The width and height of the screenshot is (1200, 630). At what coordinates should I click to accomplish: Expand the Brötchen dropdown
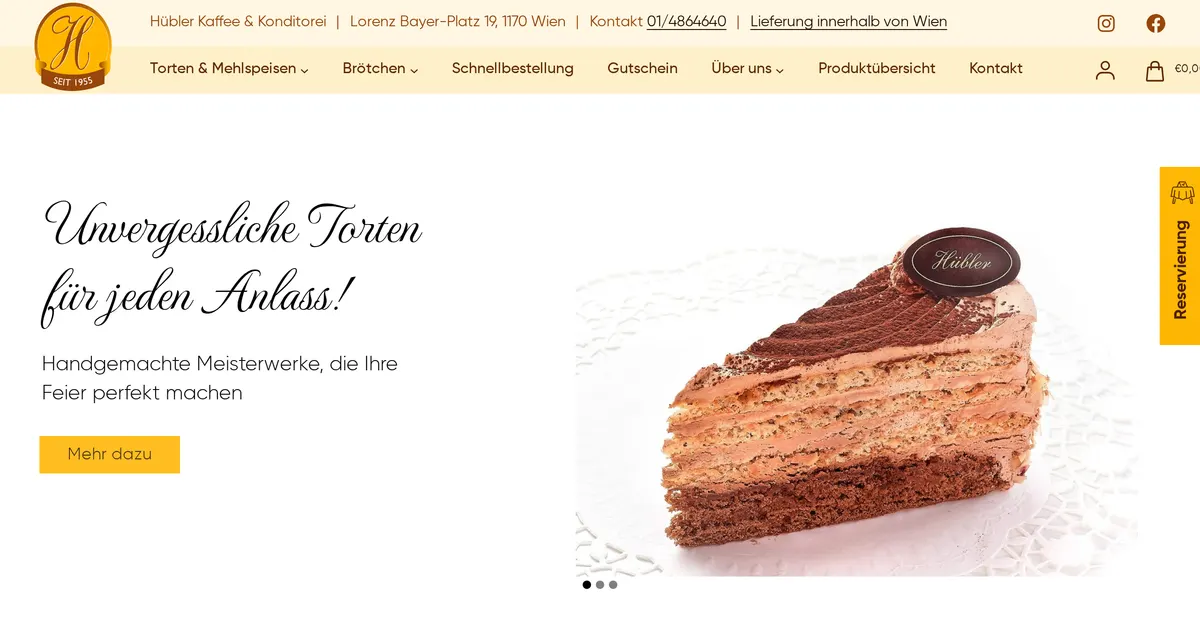tap(380, 68)
